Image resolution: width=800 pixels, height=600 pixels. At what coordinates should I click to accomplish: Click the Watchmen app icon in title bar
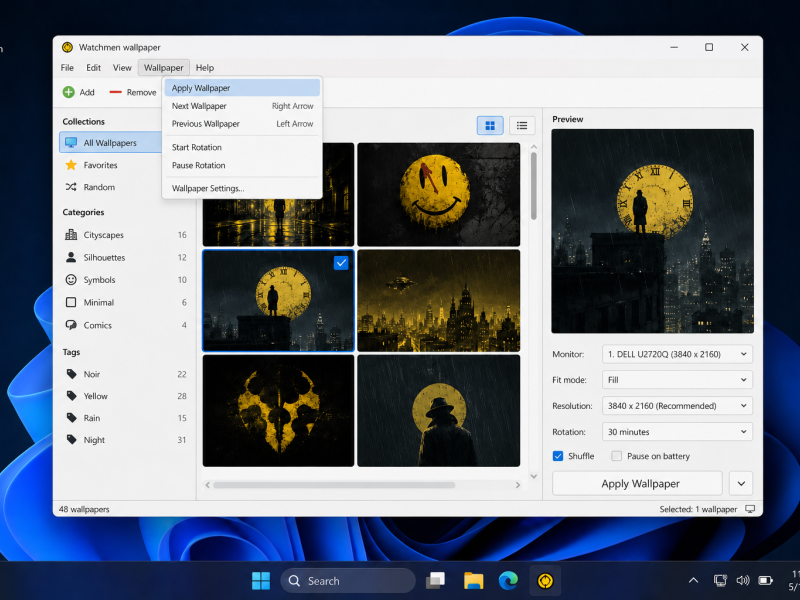(x=67, y=47)
